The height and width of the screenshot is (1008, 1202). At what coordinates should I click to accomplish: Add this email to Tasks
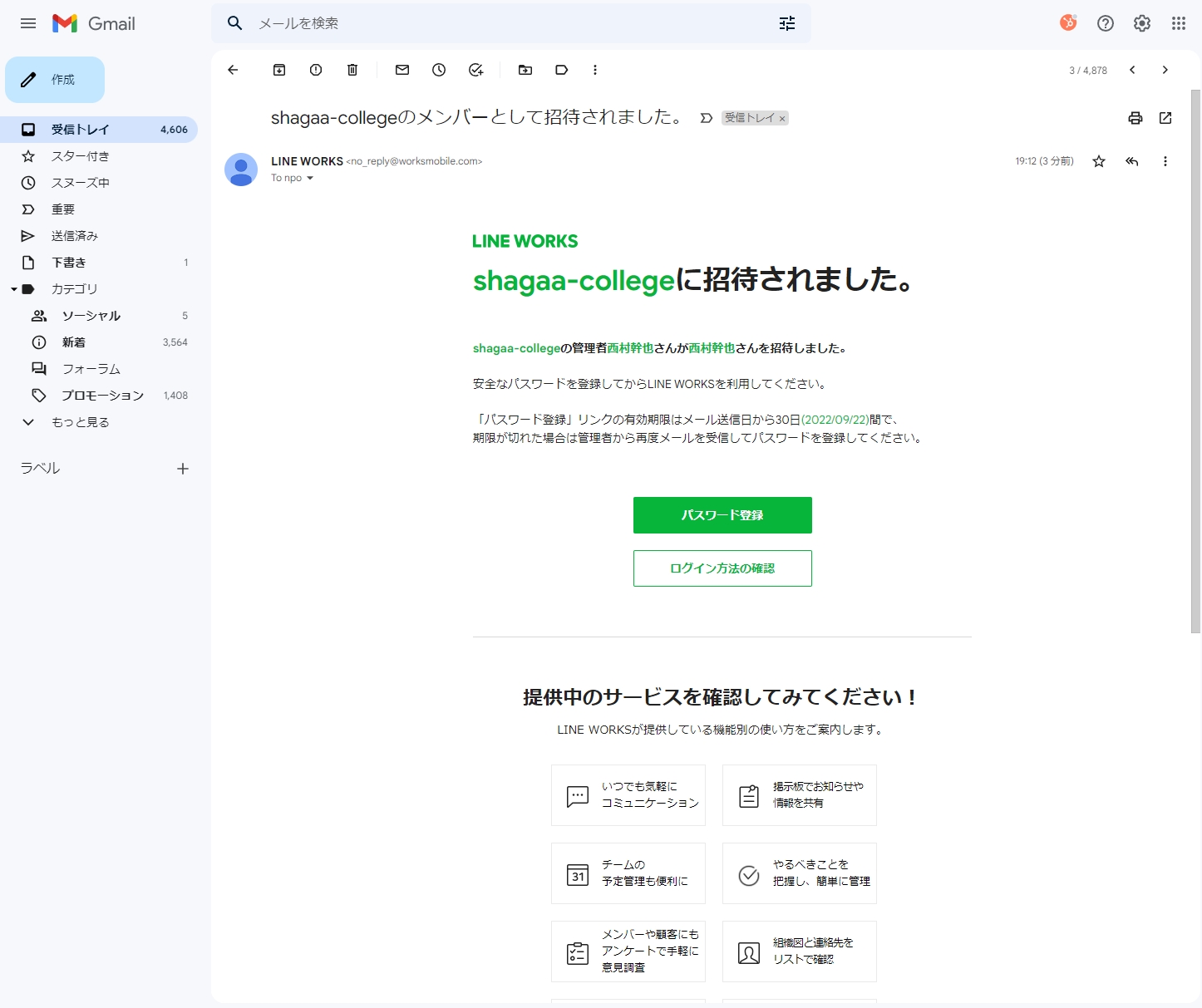pos(475,70)
